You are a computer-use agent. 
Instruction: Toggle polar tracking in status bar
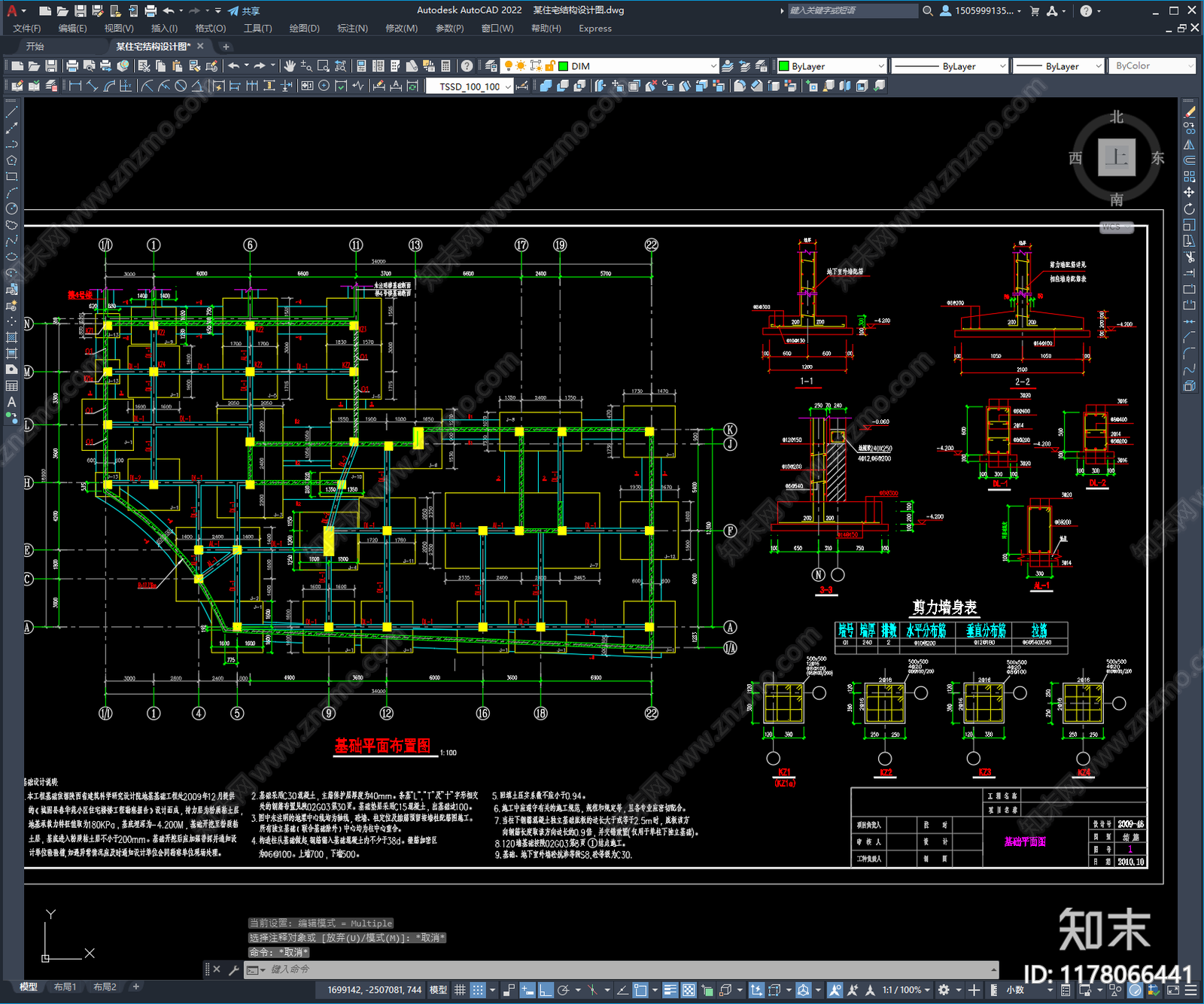coord(564,990)
